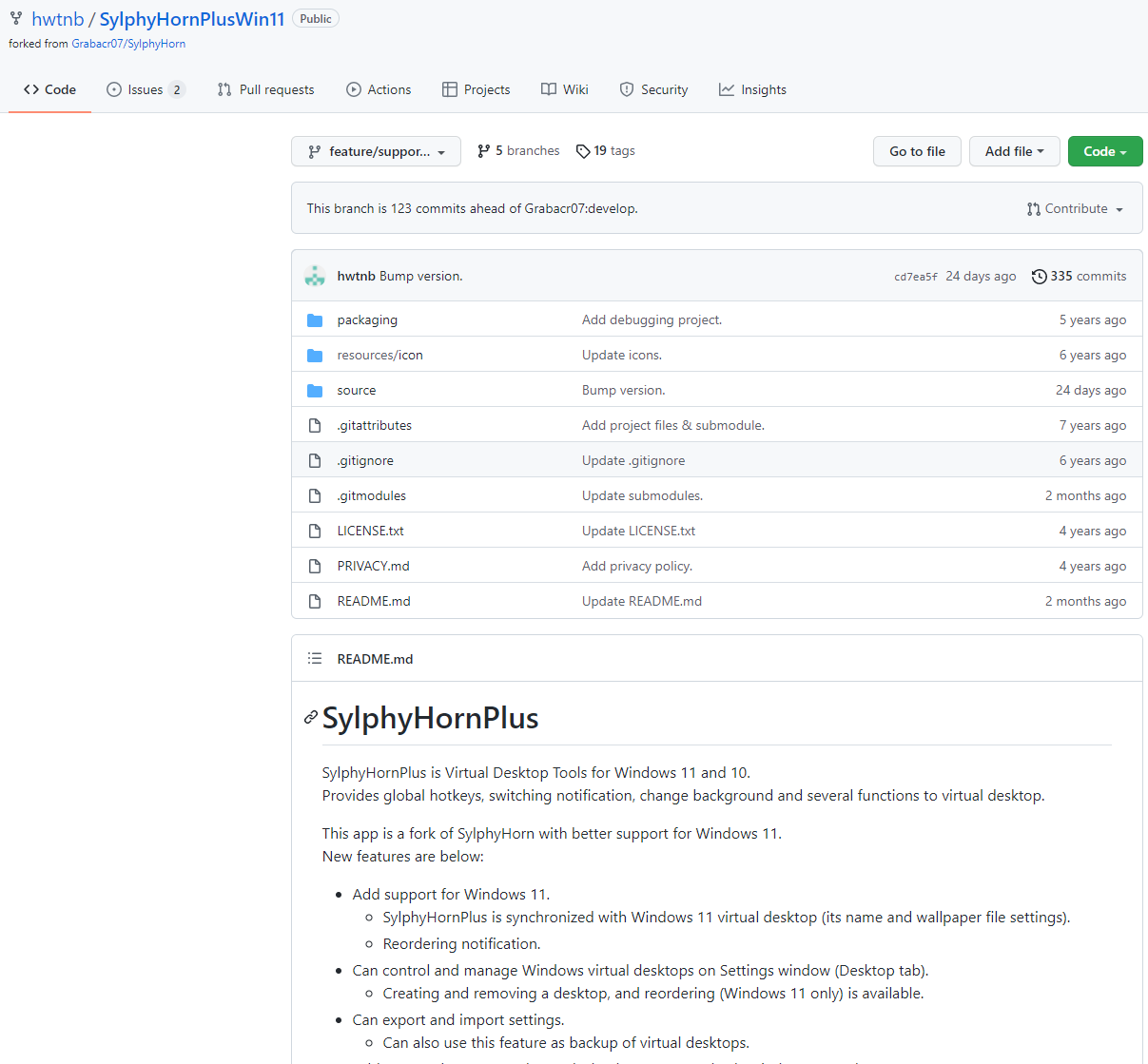Screen dimensions: 1148x1064
Task: Open commit 'Update LICENSE.txt'
Action: click(x=638, y=531)
